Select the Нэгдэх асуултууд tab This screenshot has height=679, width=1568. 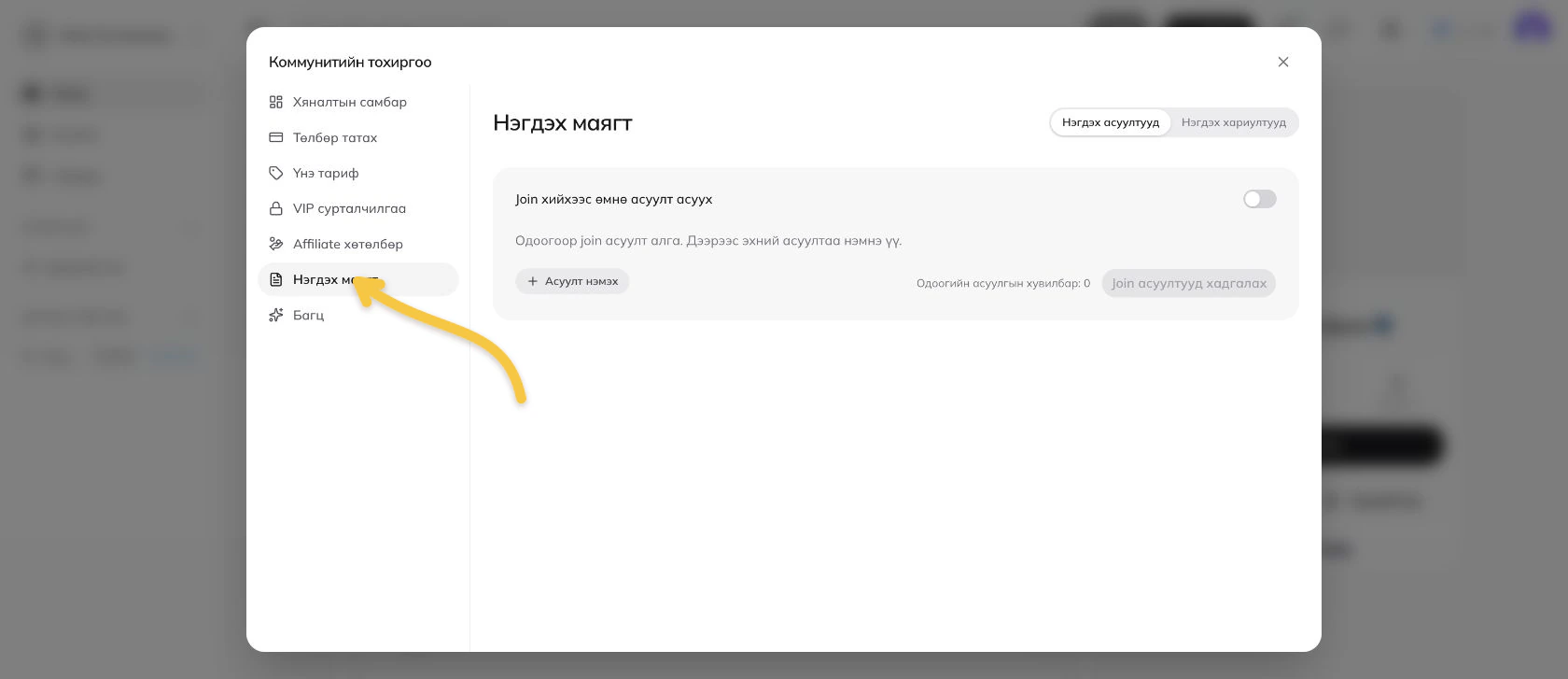coord(1110,122)
